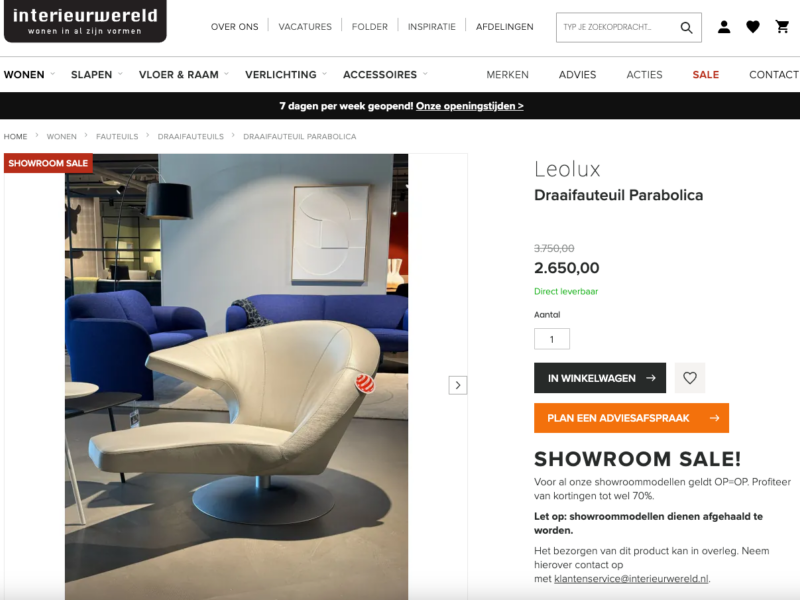
Task: Click the In Winkelwagen button
Action: (x=600, y=378)
